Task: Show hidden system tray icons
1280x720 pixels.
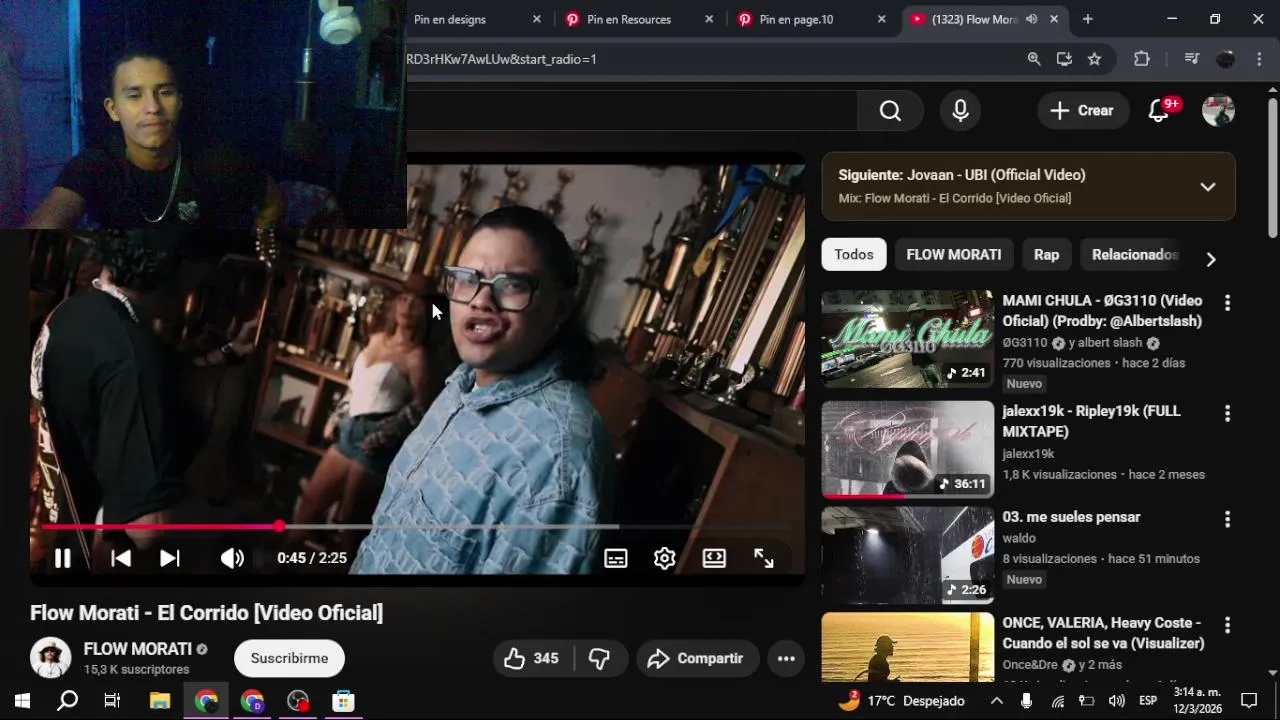Action: click(996, 701)
